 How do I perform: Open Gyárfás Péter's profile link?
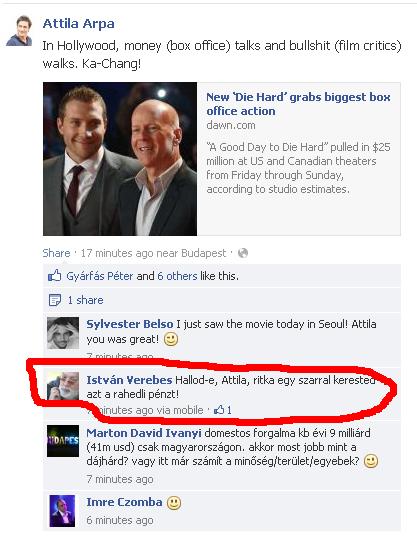[100, 276]
